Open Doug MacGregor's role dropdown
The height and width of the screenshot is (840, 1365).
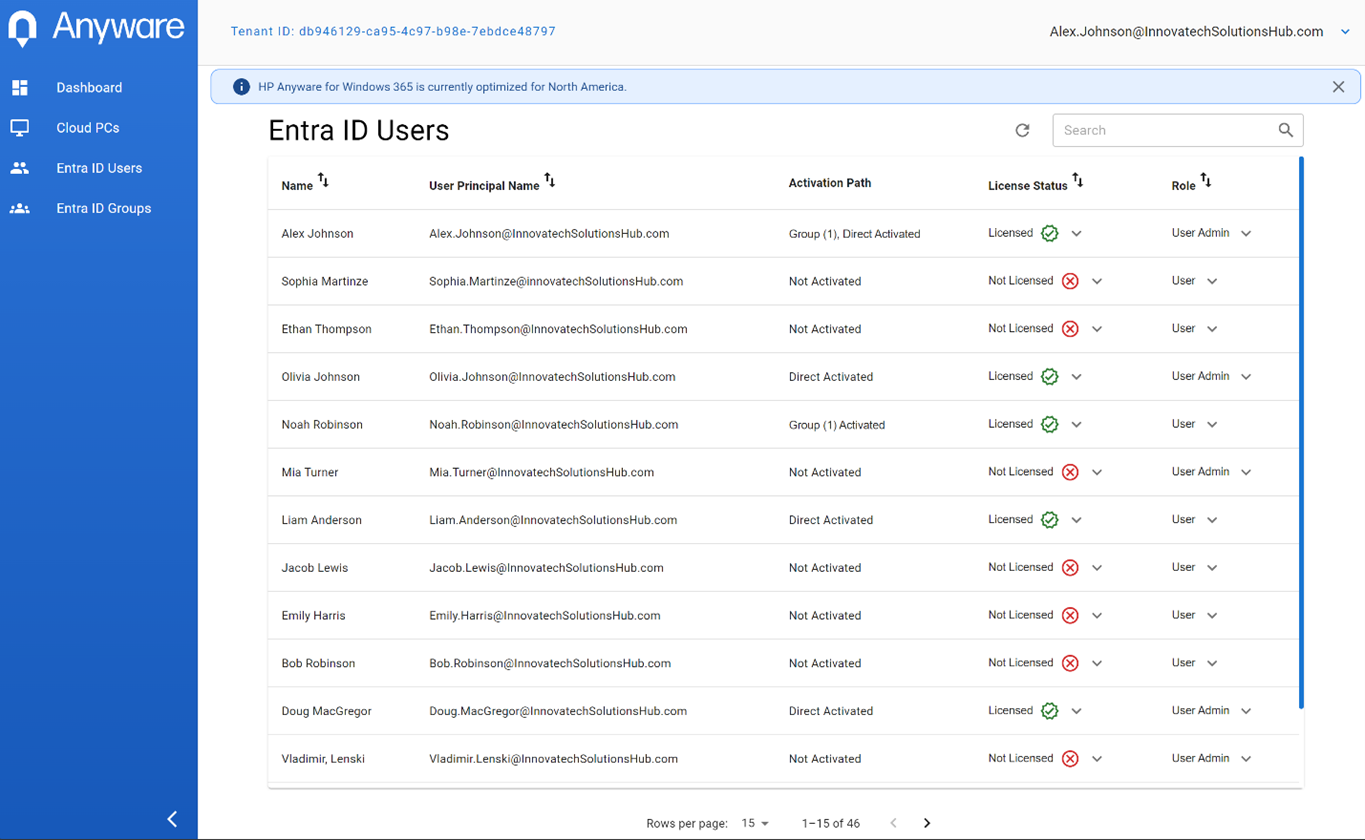tap(1246, 711)
